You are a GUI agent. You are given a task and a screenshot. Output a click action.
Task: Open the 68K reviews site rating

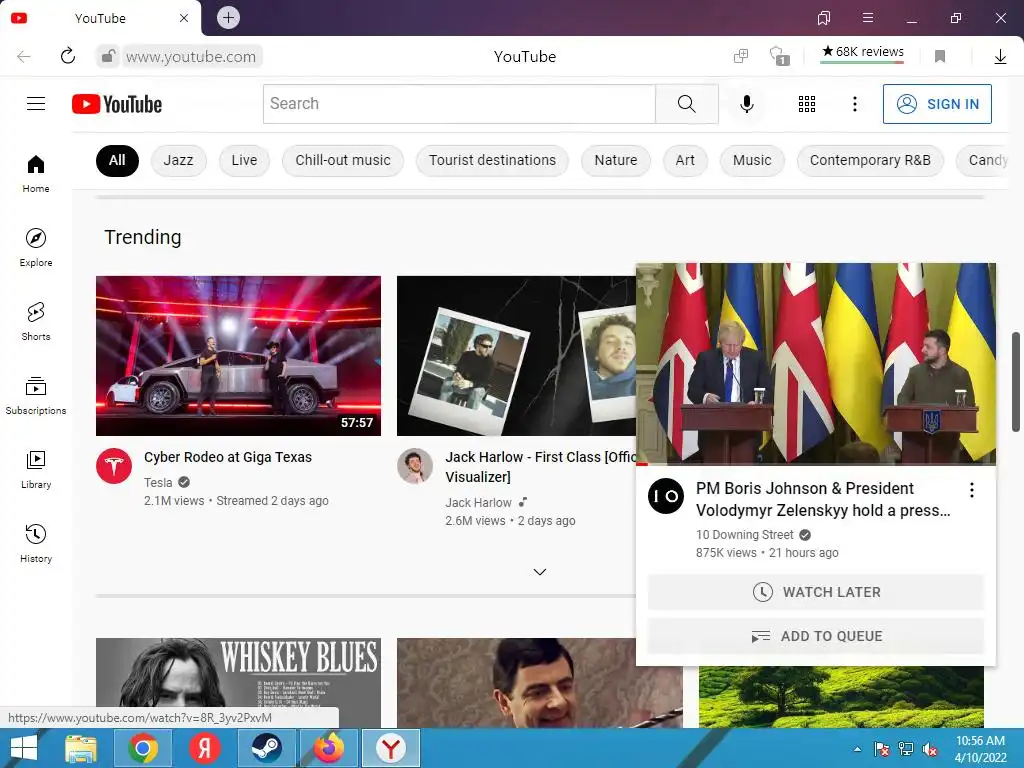(862, 52)
